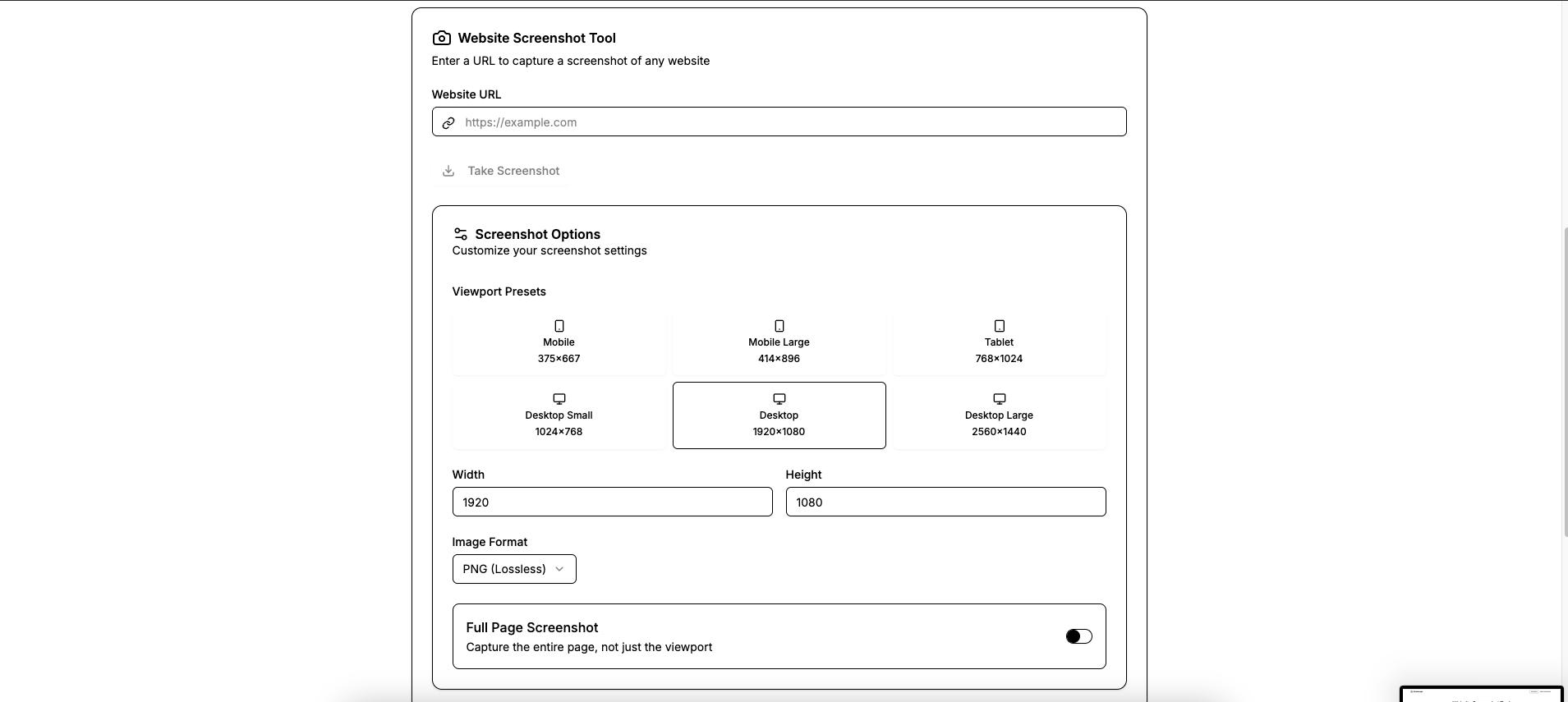Viewport: 1568px width, 702px height.
Task: Select the Mobile 375×667 preset icon
Action: 559,326
